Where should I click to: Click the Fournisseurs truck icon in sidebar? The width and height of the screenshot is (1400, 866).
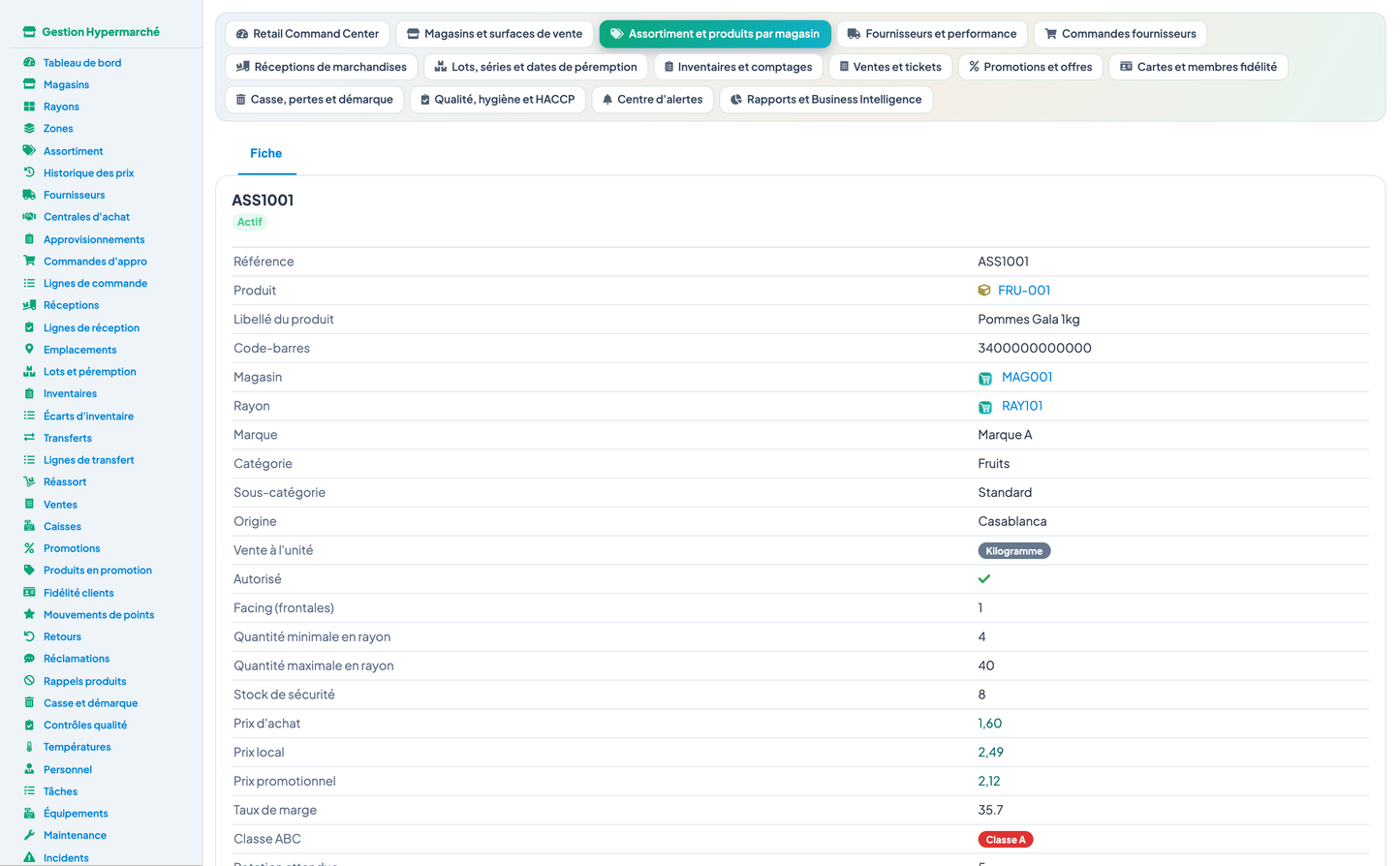click(29, 195)
